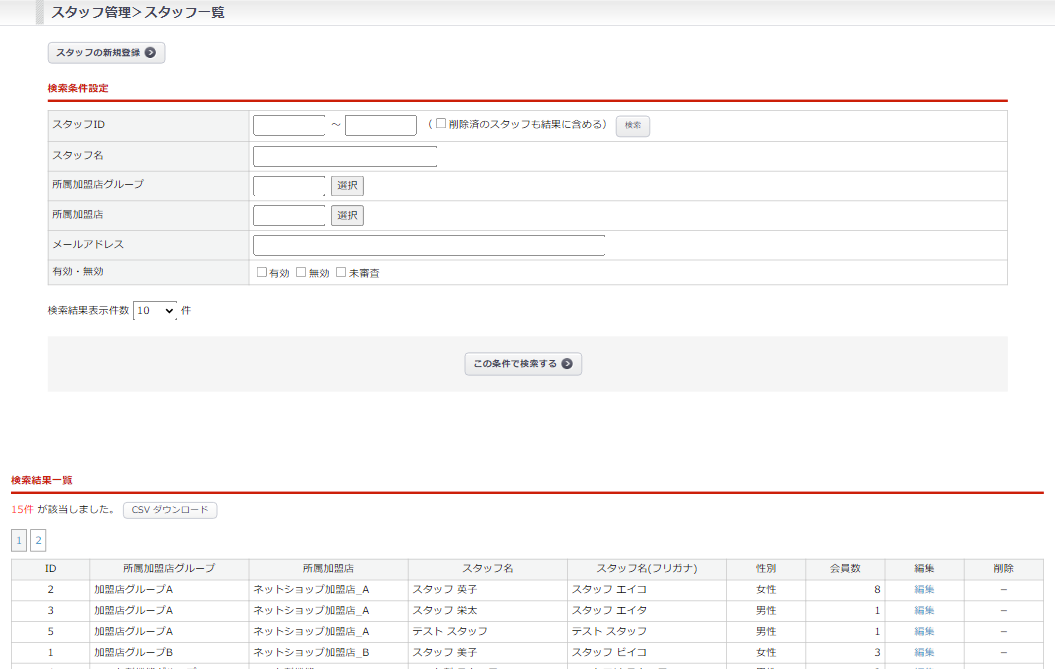The width and height of the screenshot is (1055, 669).
Task: Click arrow icon on スタッフの新規登録 button
Action: (x=151, y=52)
